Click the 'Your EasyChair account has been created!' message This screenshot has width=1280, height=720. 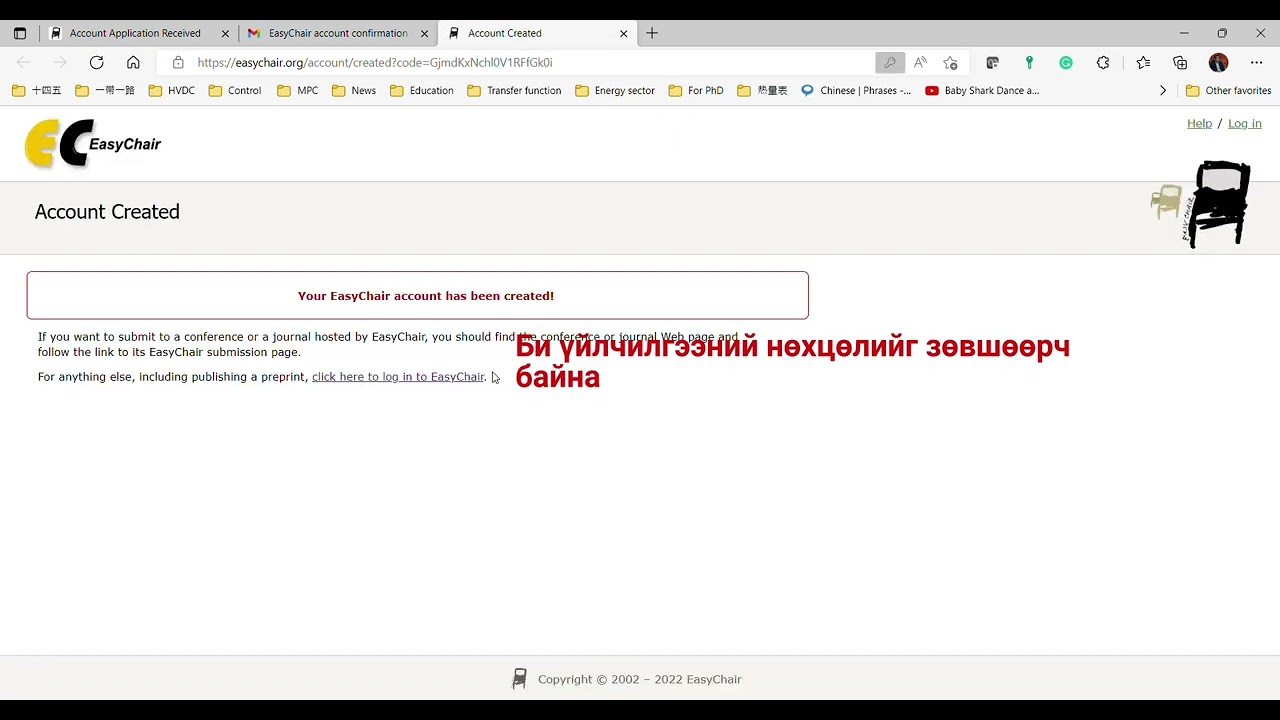click(426, 296)
